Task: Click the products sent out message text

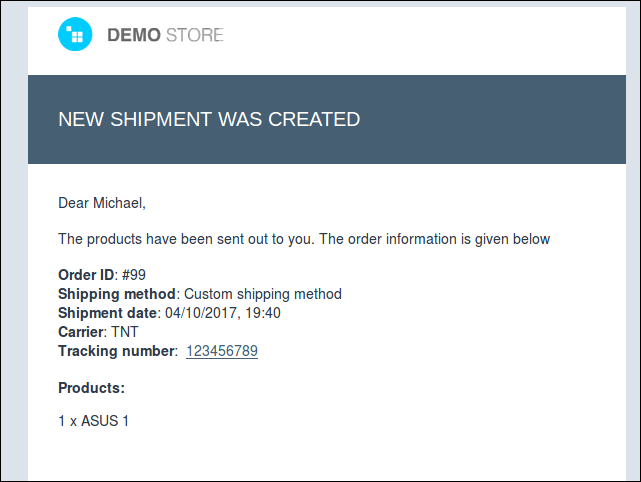Action: (x=304, y=239)
